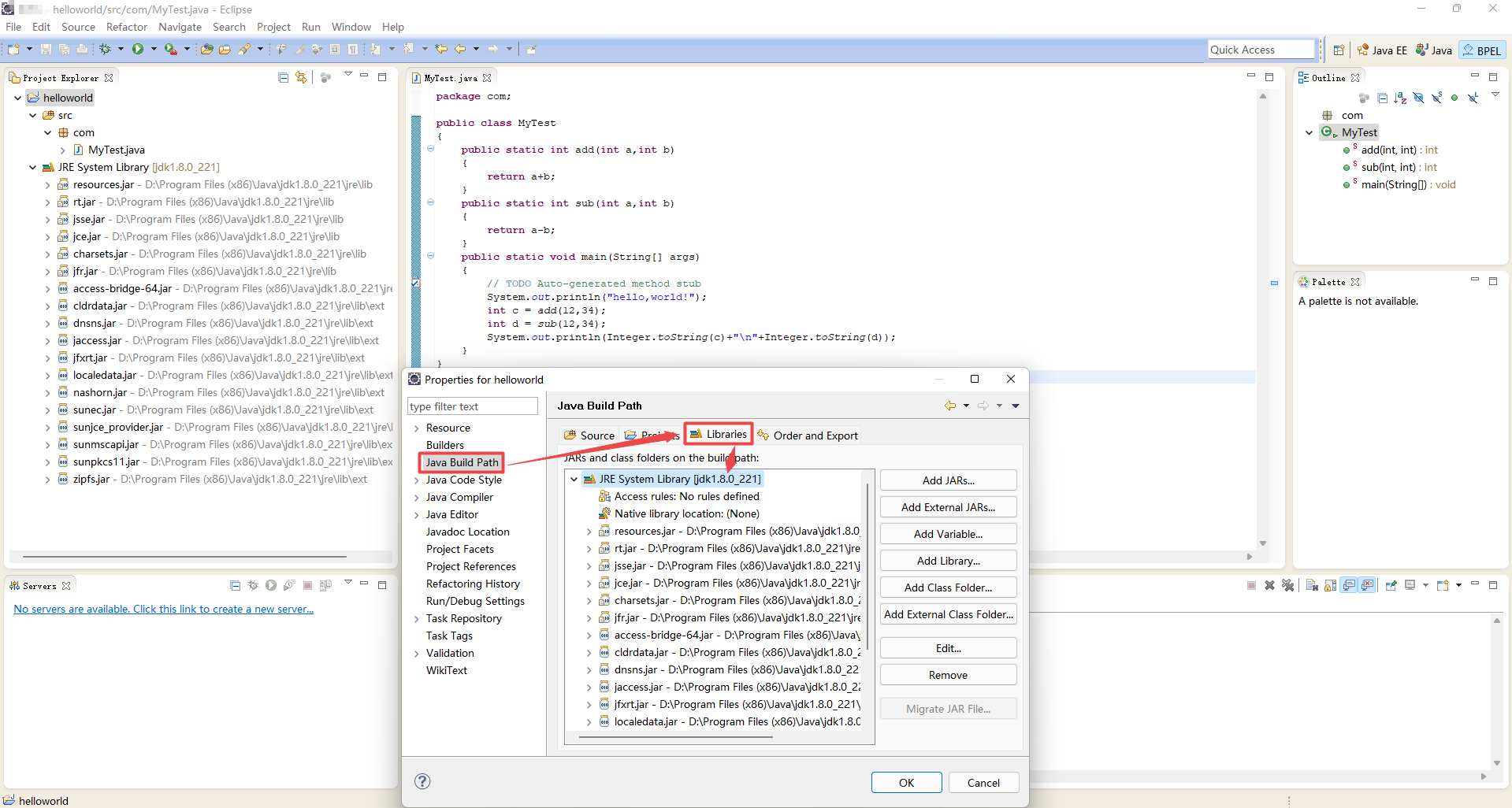
Task: Toggle Hide Fields in Outline view
Action: [x=1418, y=98]
